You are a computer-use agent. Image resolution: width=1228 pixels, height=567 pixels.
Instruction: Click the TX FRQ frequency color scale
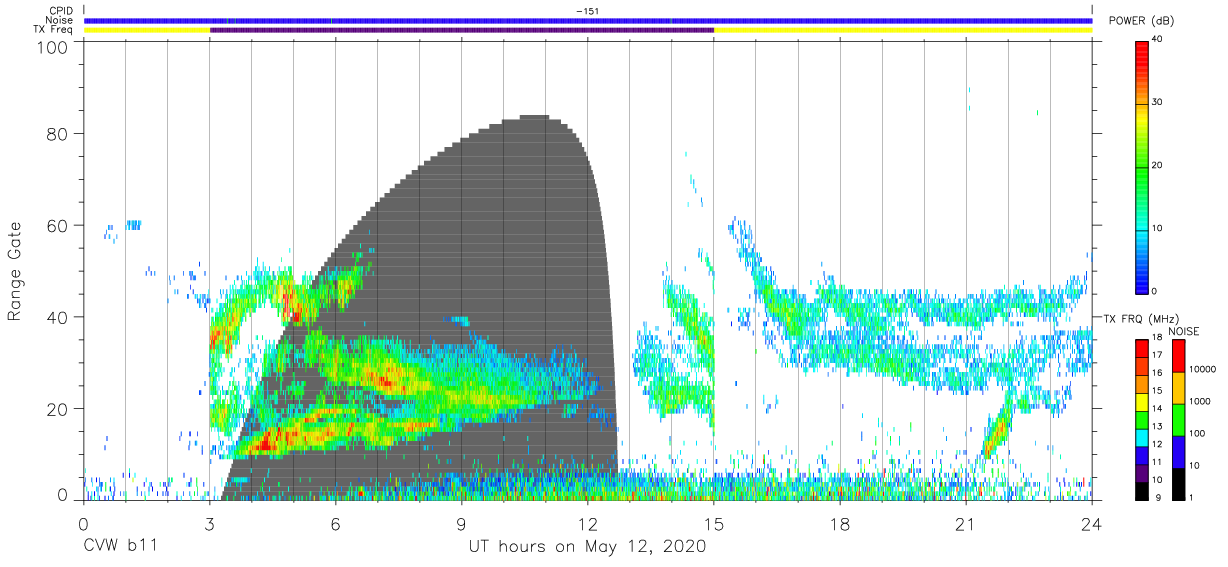(1141, 418)
